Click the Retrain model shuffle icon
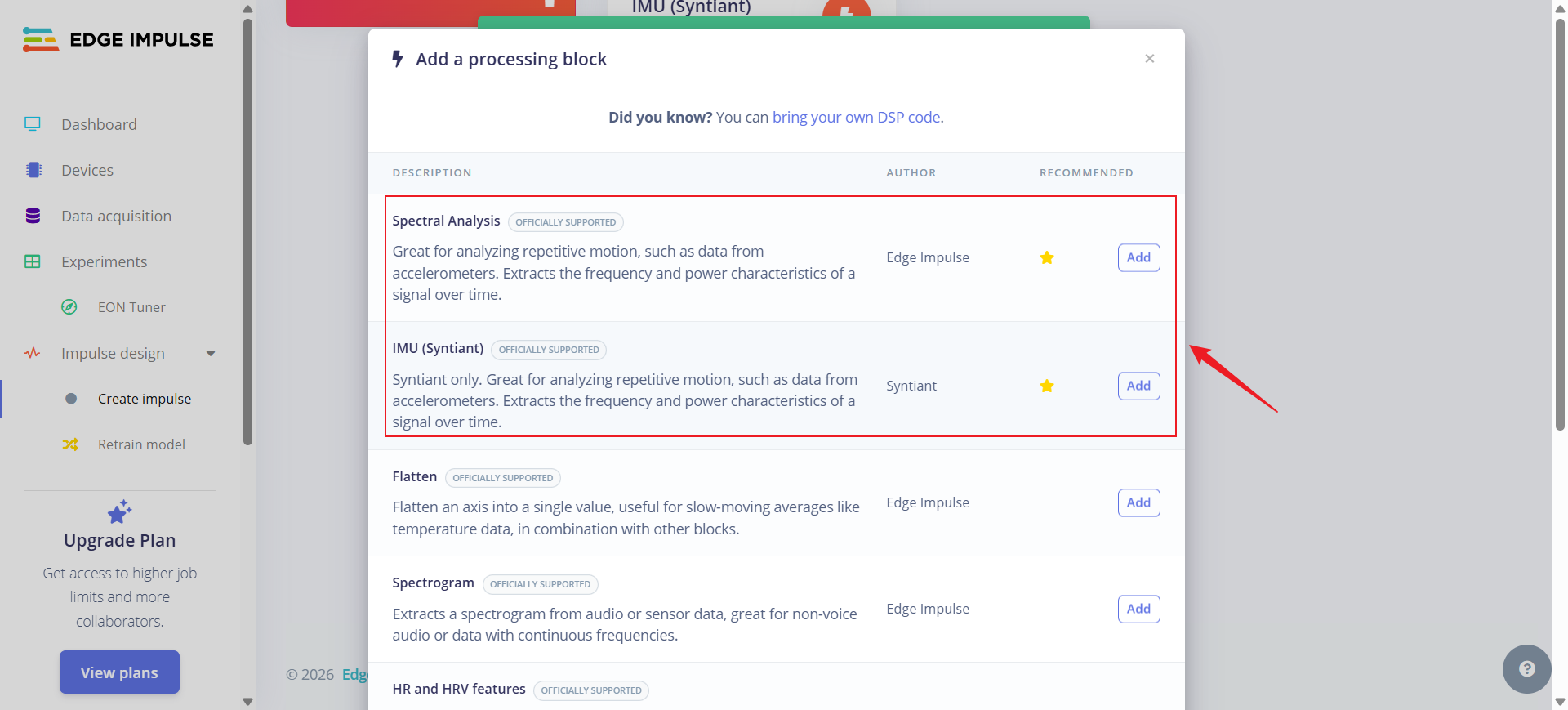1568x710 pixels. coord(70,444)
